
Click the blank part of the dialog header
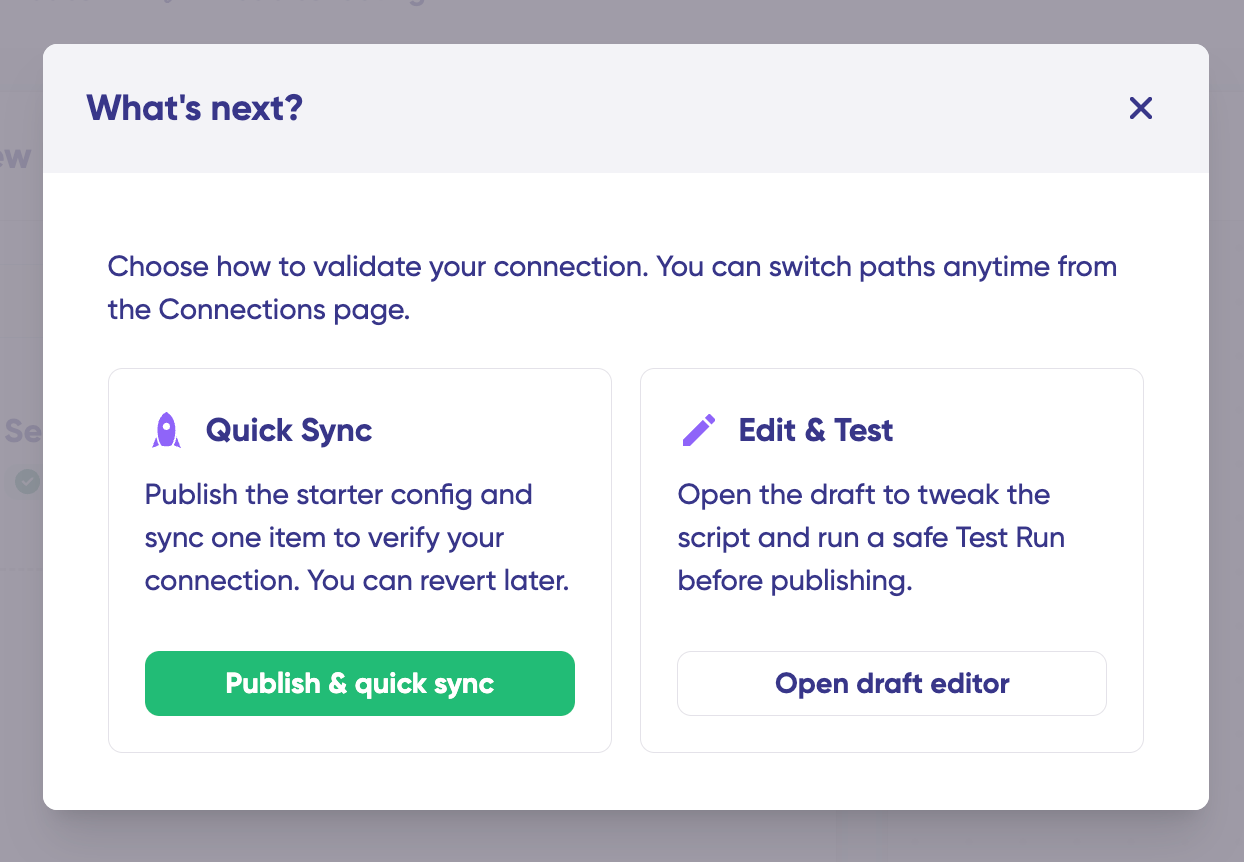click(x=700, y=108)
